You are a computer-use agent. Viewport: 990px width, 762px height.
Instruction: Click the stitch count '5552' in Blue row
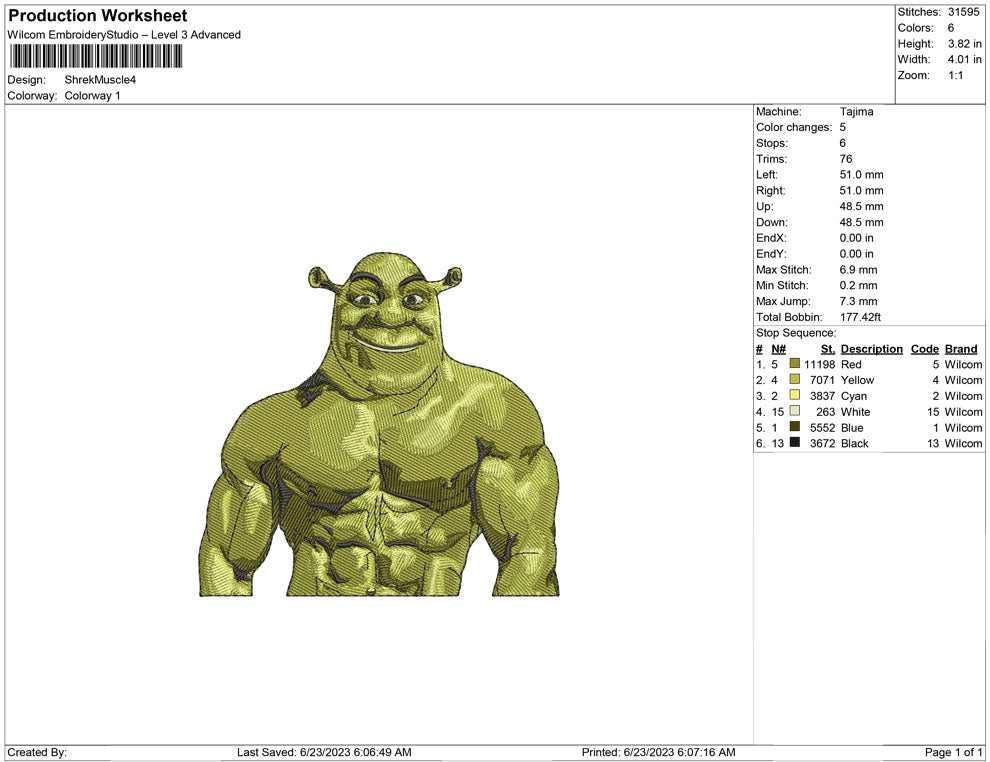pyautogui.click(x=822, y=427)
